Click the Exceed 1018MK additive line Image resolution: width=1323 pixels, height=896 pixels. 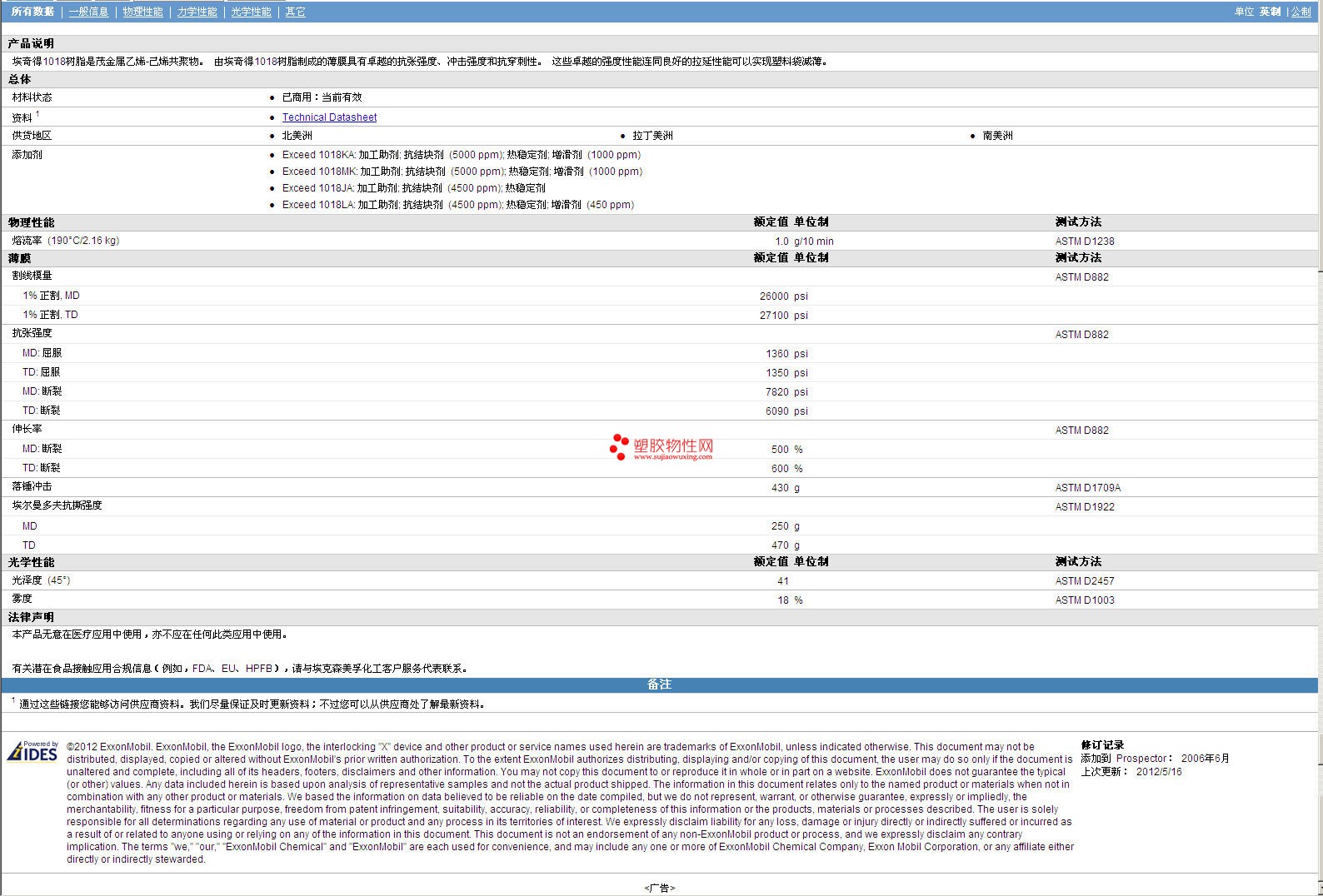point(462,172)
